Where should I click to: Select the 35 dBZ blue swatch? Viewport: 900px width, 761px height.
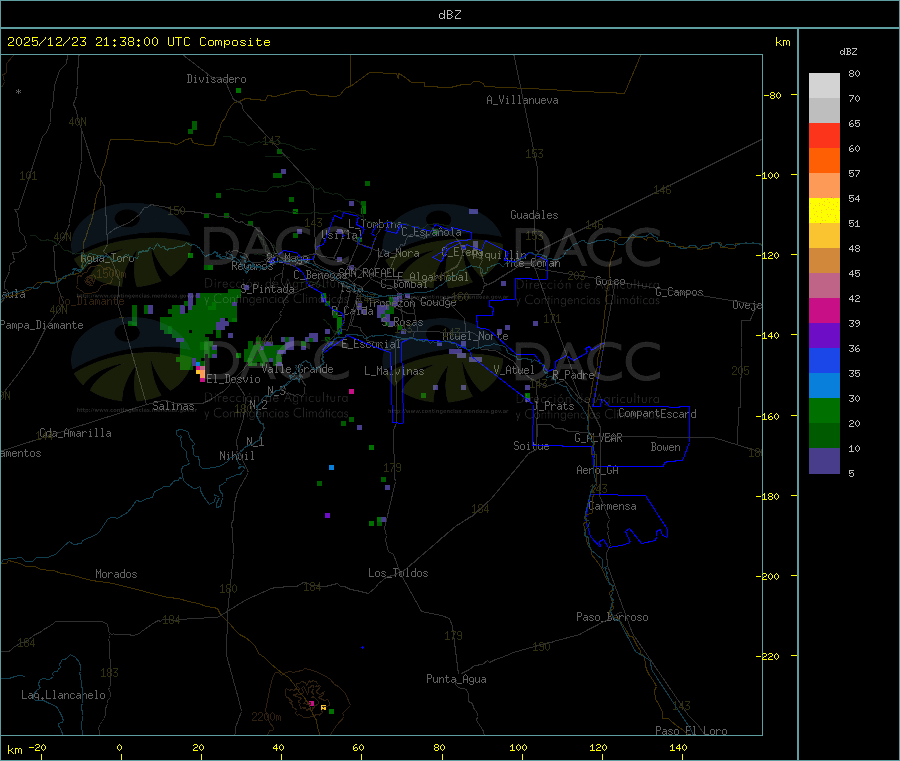[x=824, y=386]
